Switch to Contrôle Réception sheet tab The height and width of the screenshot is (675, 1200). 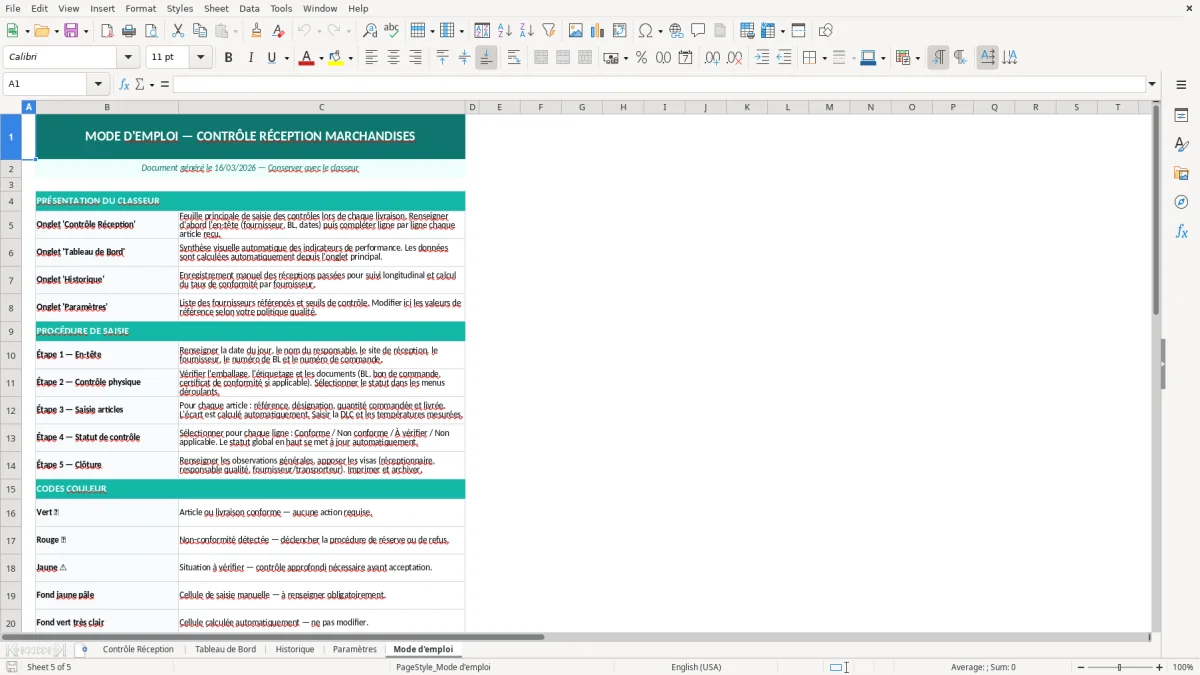click(138, 649)
